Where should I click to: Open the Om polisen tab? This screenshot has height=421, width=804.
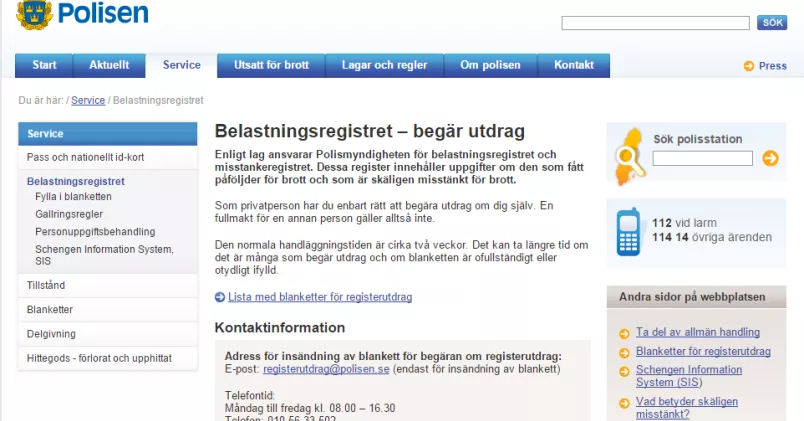coord(490,66)
